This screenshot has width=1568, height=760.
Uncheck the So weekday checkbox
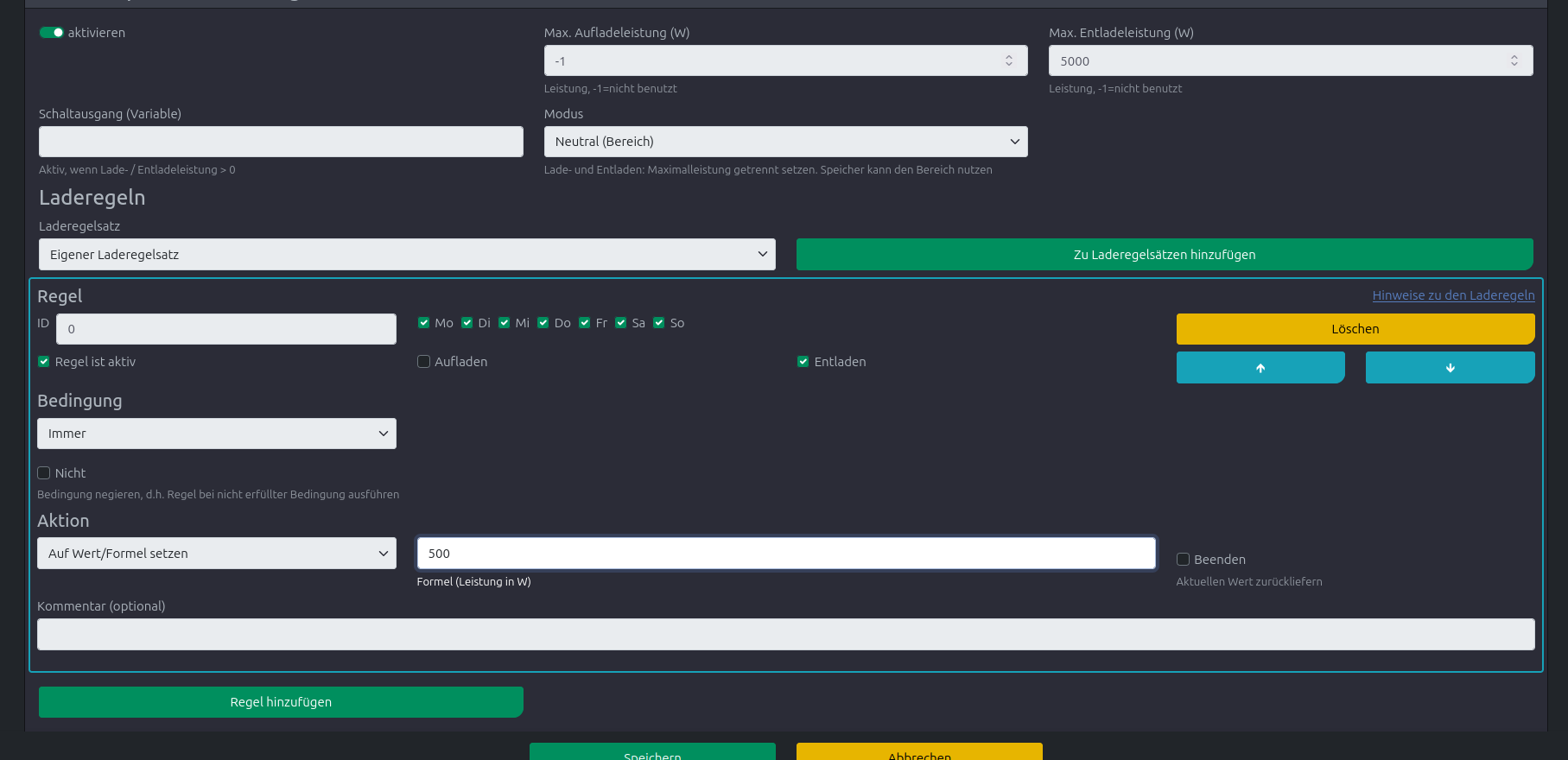pyautogui.click(x=659, y=323)
